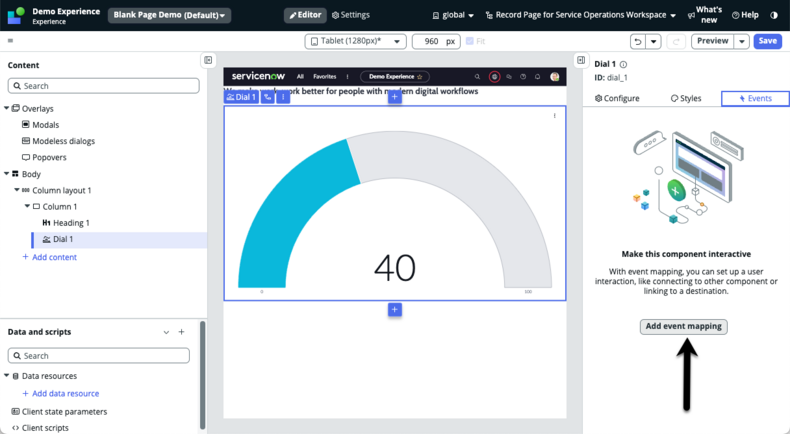Click the Dial 1 component label tag
This screenshot has width=790, height=434.
[x=241, y=97]
